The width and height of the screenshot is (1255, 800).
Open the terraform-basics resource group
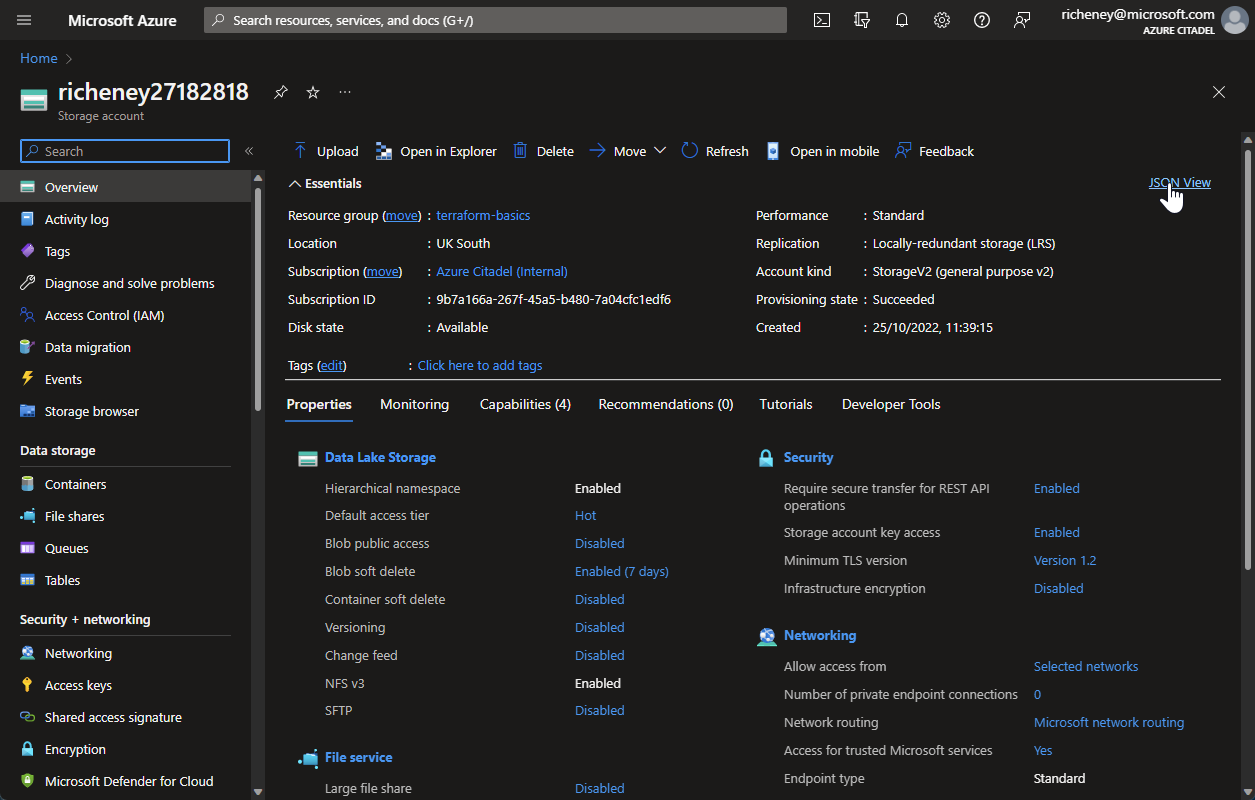(x=483, y=215)
